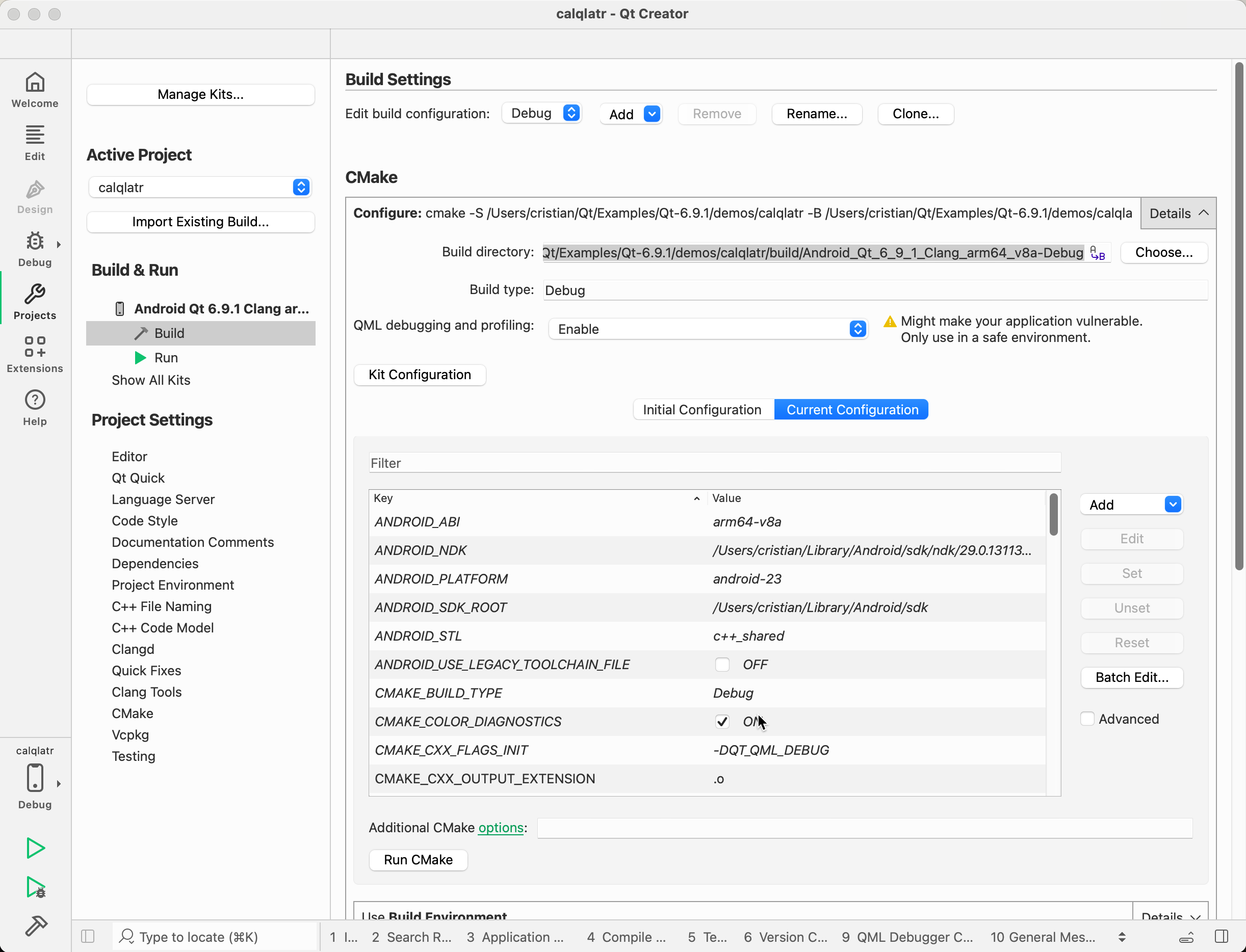Viewport: 1246px width, 952px height.
Task: Toggle ANDROID_USE_LEGACY_TOOLCHAIN_FILE checkbox
Action: coord(722,664)
